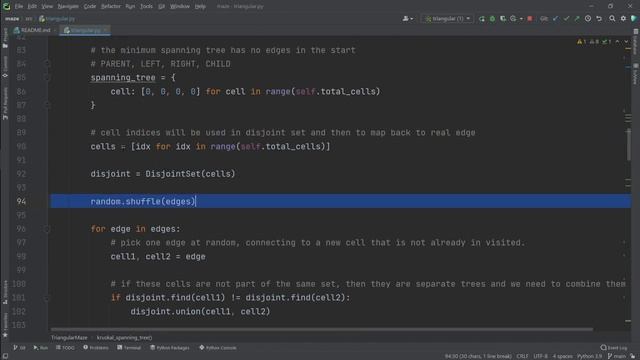Open the Git tool window button
Screen dimensions: 640x360
(19, 348)
